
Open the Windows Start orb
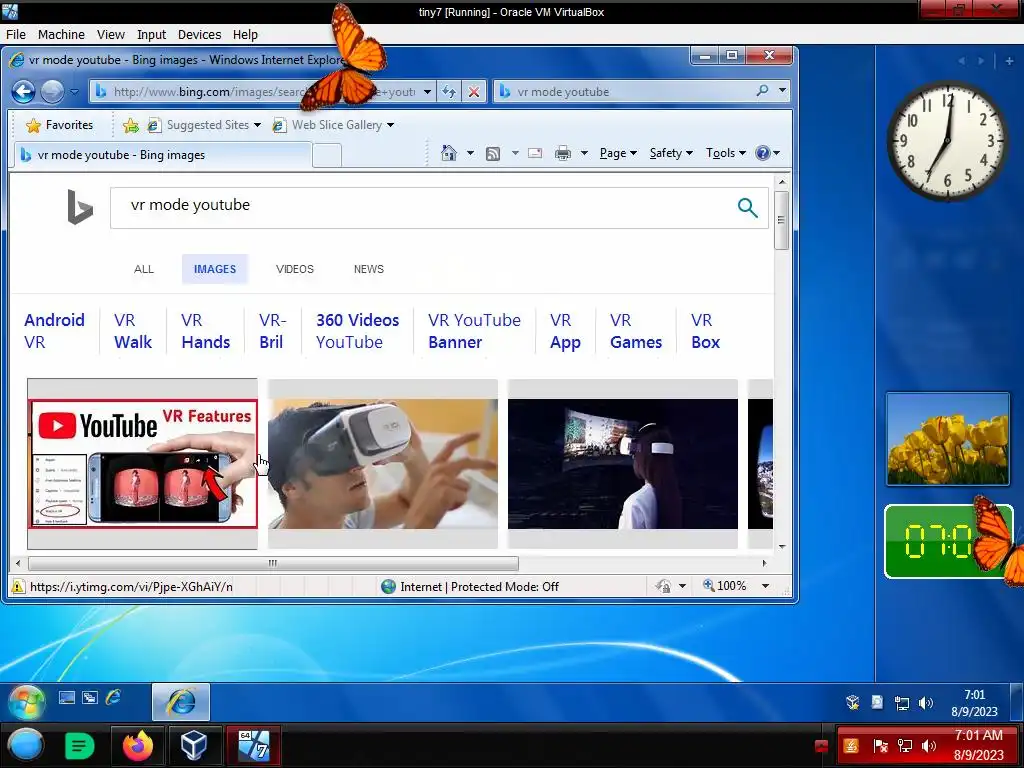[x=26, y=702]
